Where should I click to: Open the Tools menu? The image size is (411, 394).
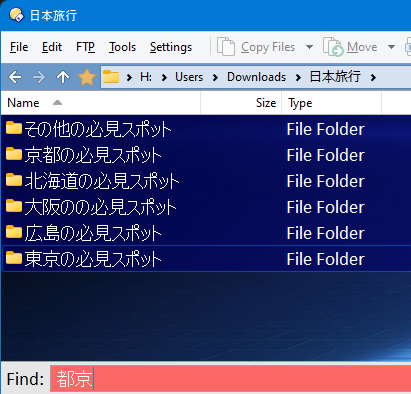coord(122,47)
